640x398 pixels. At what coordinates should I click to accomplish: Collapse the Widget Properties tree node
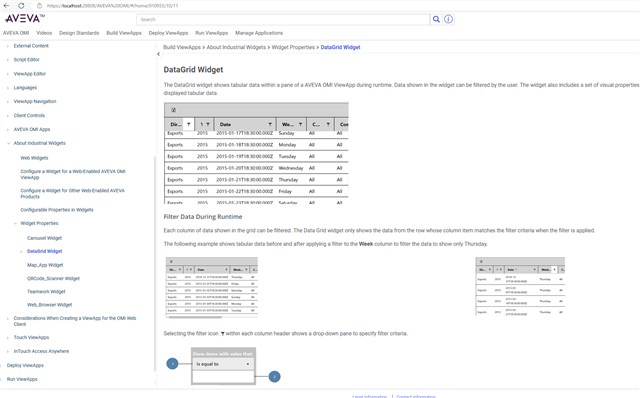click(x=15, y=223)
